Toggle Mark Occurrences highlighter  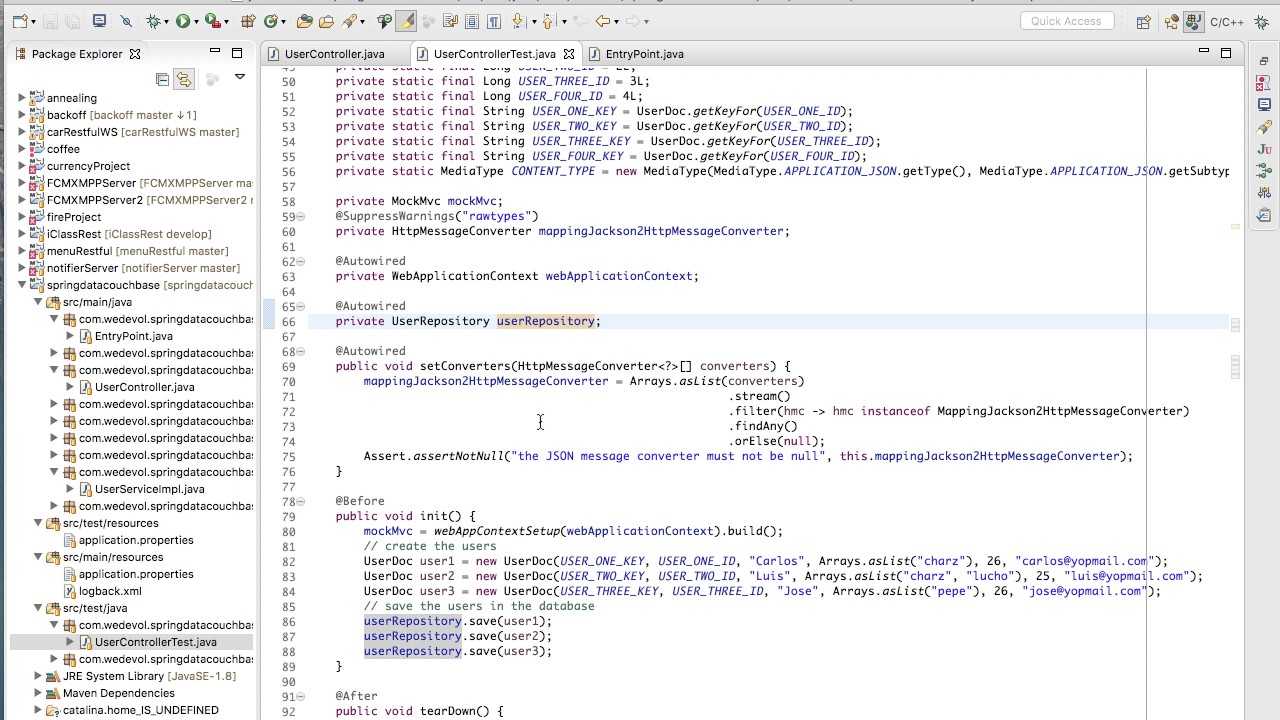(406, 21)
